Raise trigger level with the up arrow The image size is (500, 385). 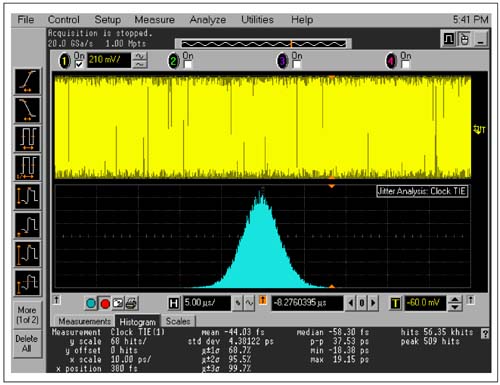455,300
